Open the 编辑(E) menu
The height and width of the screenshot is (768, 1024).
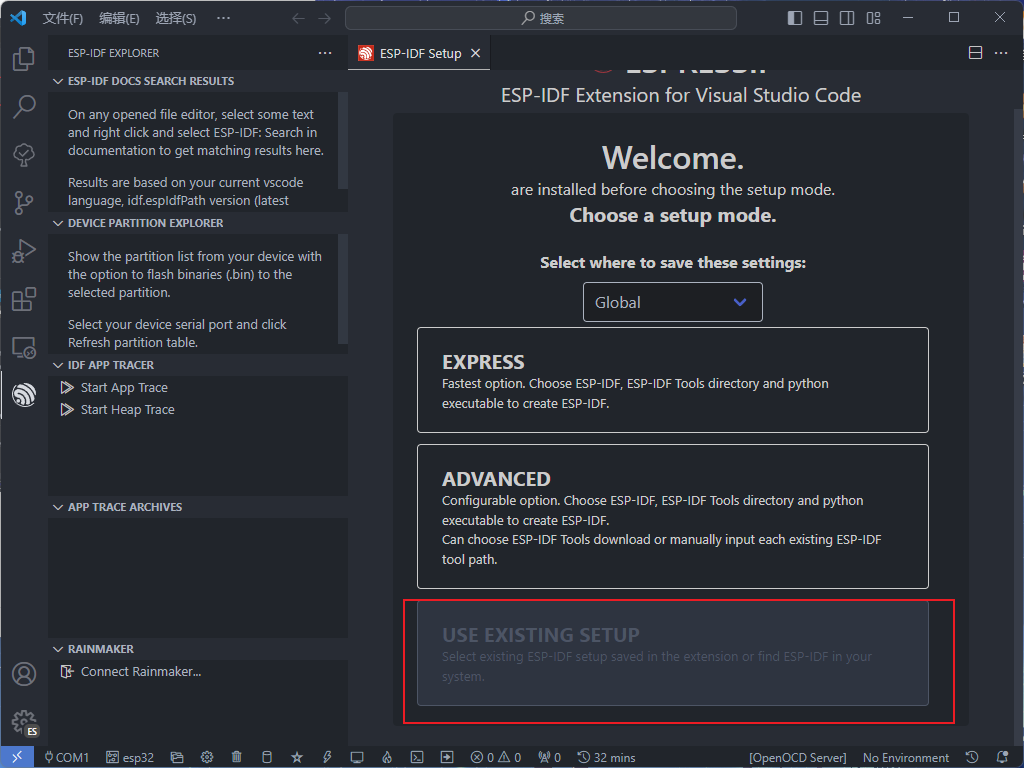119,18
